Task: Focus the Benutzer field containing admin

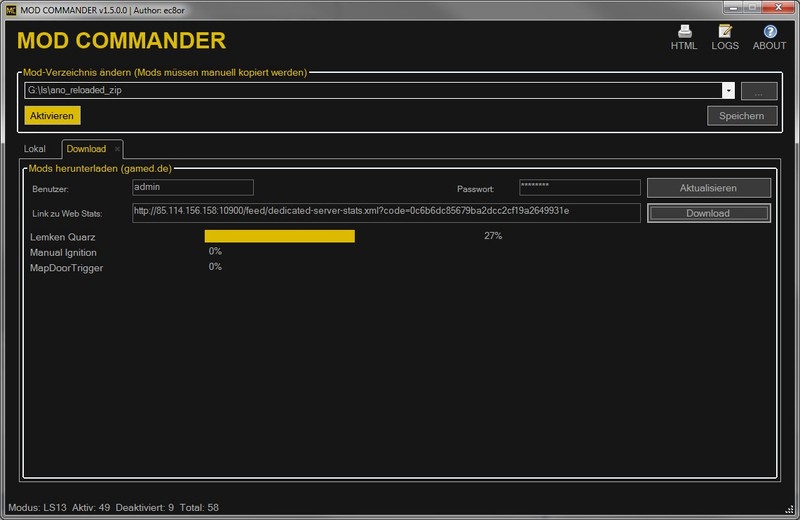Action: pos(193,187)
